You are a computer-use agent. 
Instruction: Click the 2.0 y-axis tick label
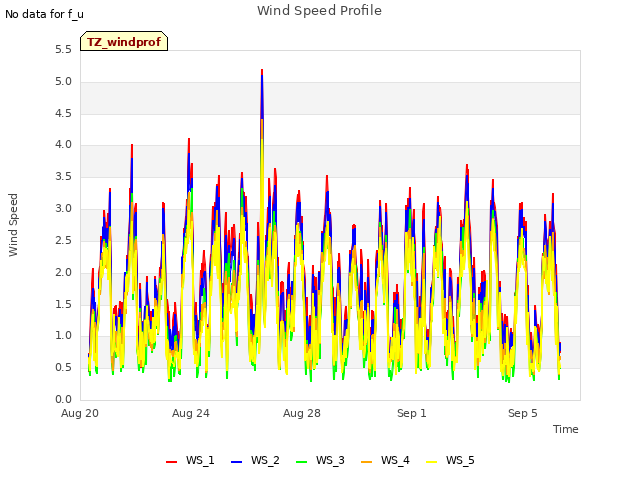(63, 272)
